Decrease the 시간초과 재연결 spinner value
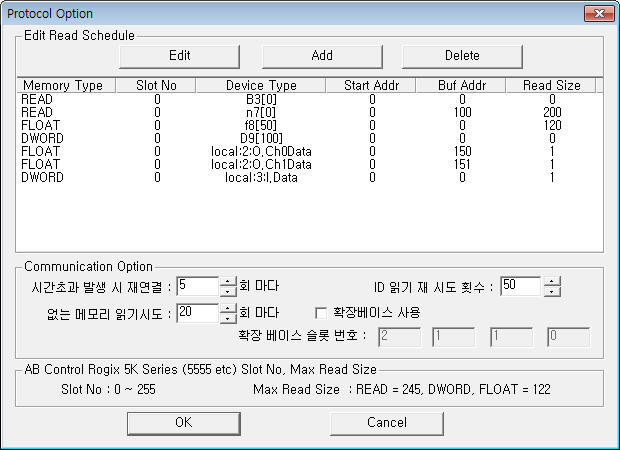 (227, 291)
